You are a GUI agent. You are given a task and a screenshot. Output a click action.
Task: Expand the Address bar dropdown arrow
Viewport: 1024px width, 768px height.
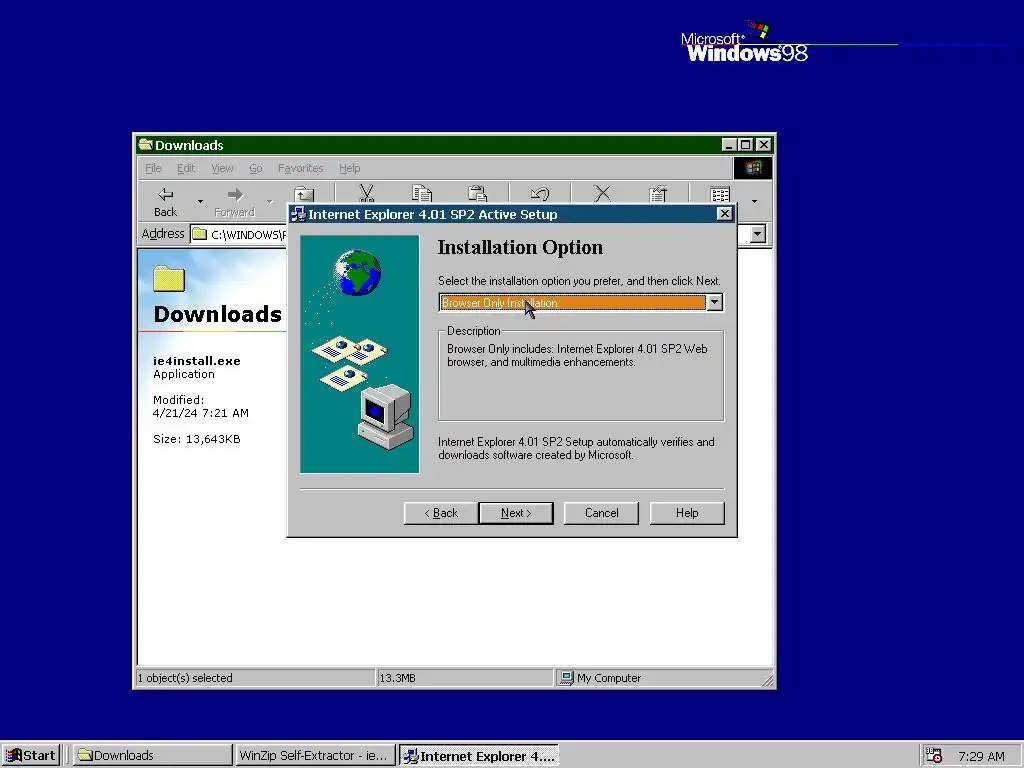pos(758,234)
